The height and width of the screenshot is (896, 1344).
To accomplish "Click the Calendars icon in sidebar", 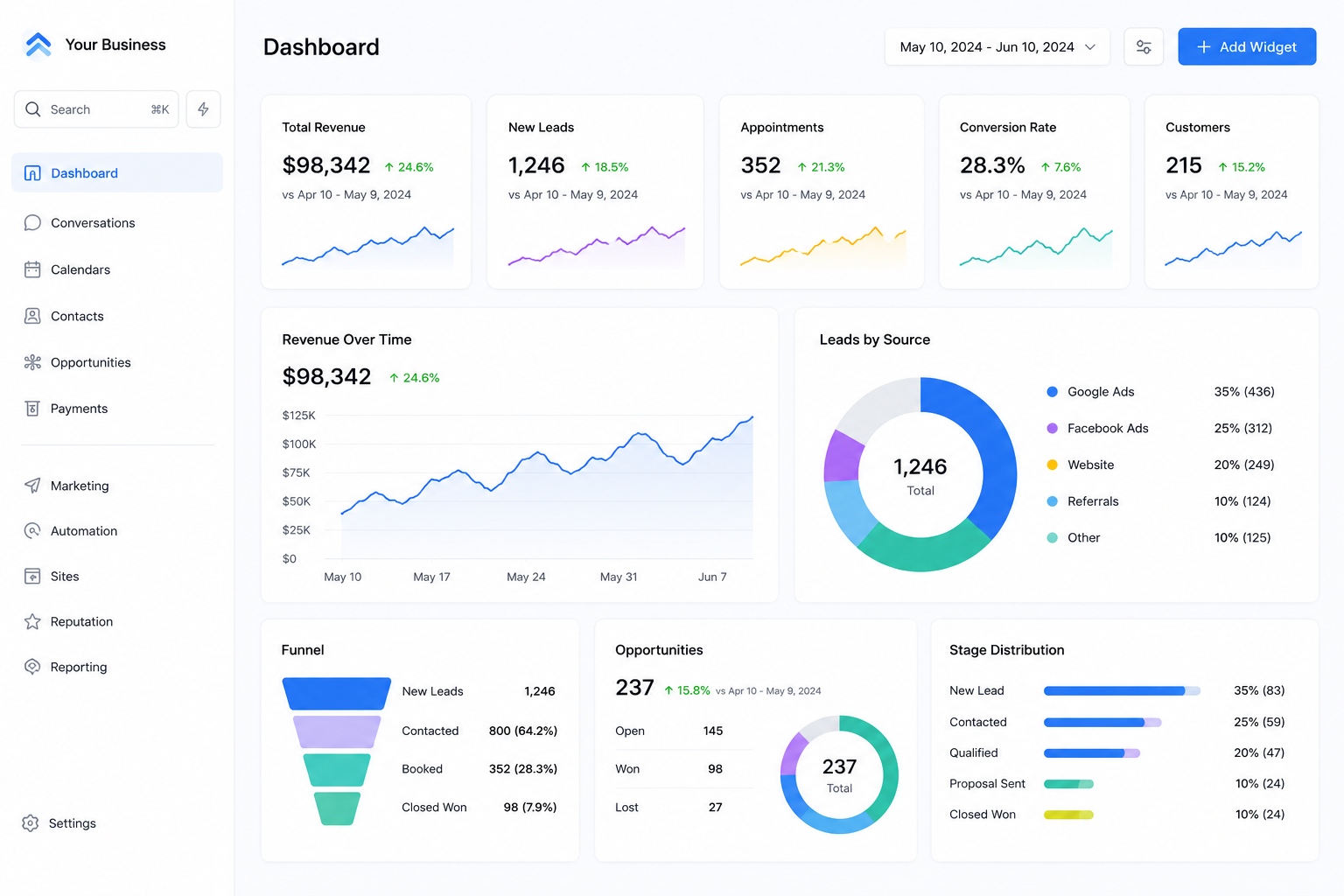I will (x=32, y=269).
